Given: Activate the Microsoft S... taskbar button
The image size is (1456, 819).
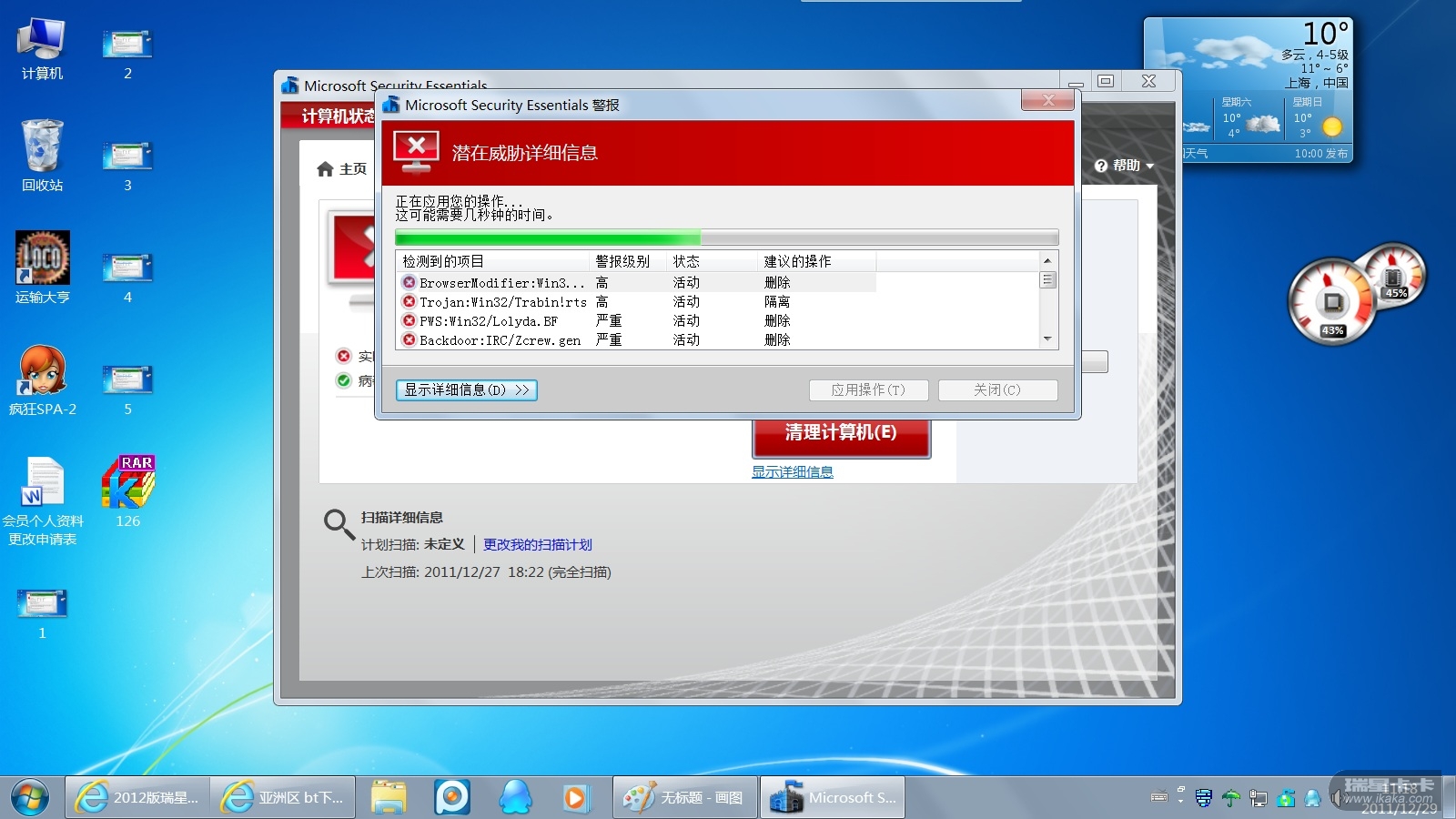Looking at the screenshot, I should click(833, 797).
